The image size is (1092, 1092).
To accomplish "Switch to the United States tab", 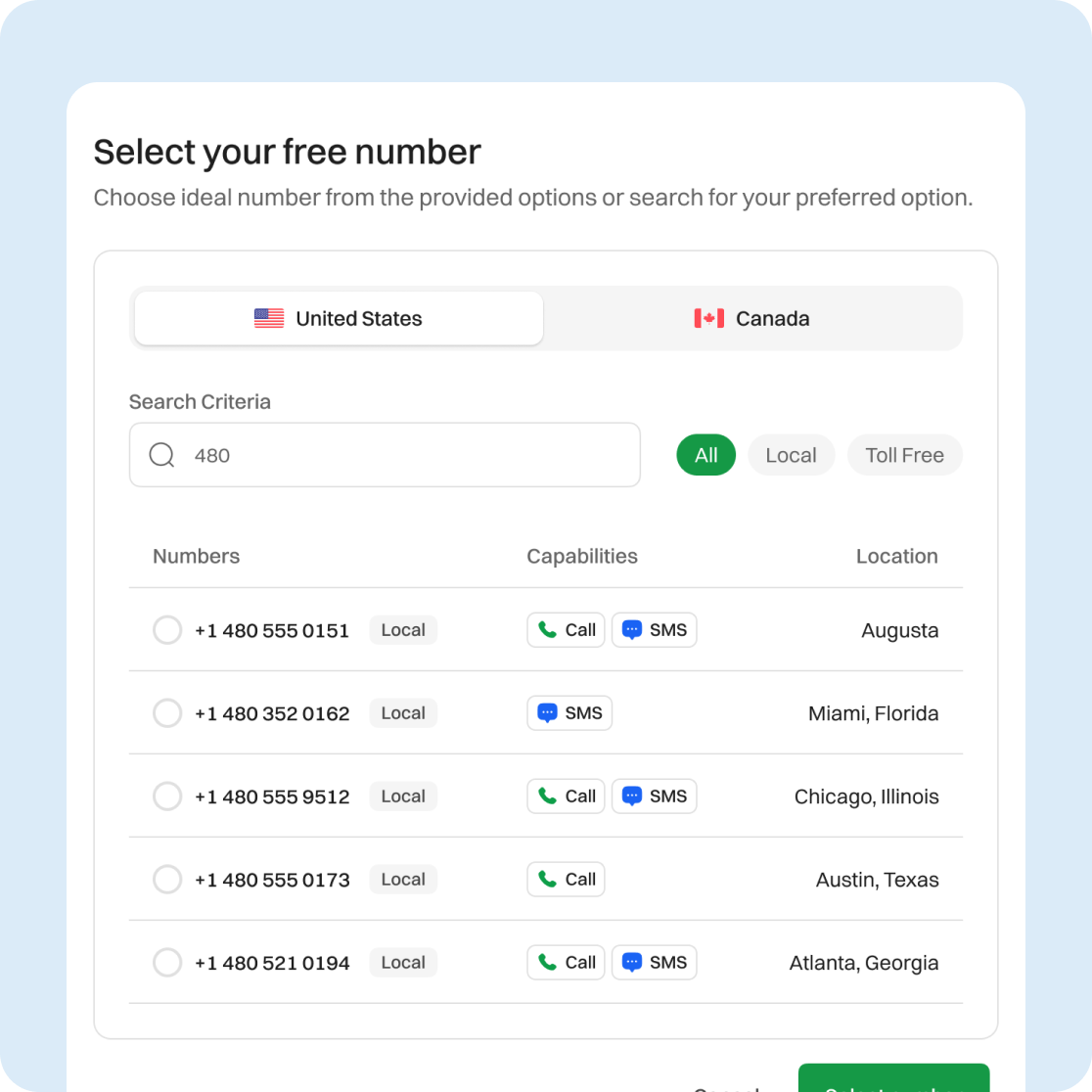I will 339,318.
